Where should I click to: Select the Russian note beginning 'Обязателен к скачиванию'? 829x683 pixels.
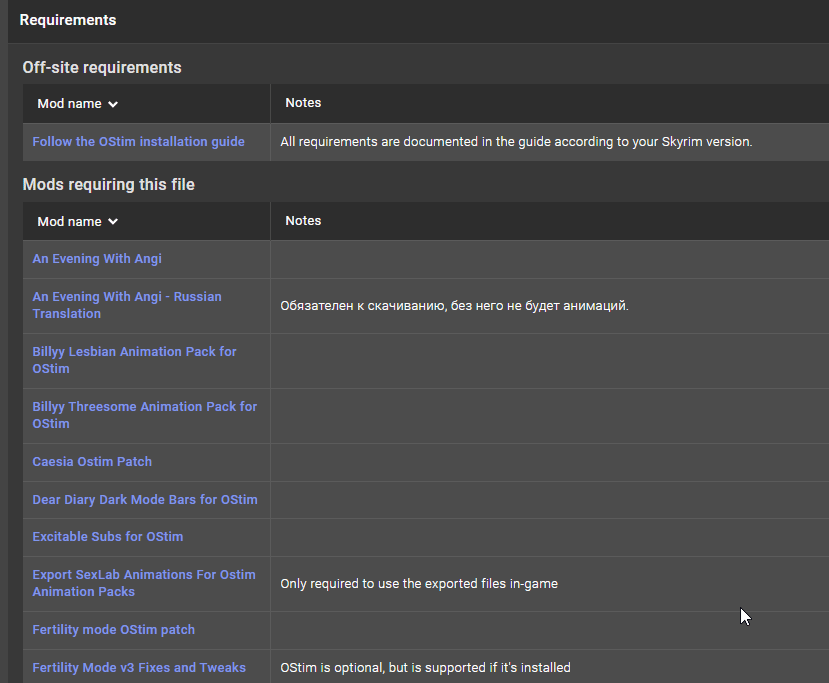pos(454,306)
